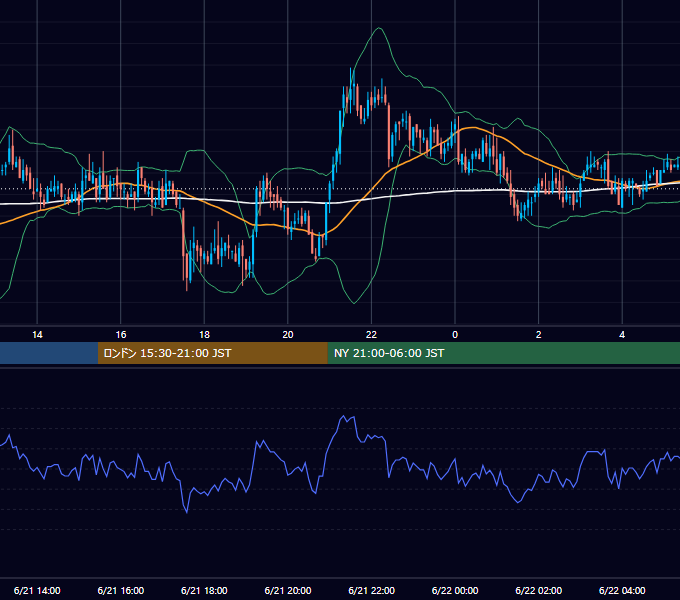Click the blue session bar before London
Screen dimensions: 680x600
(49, 353)
